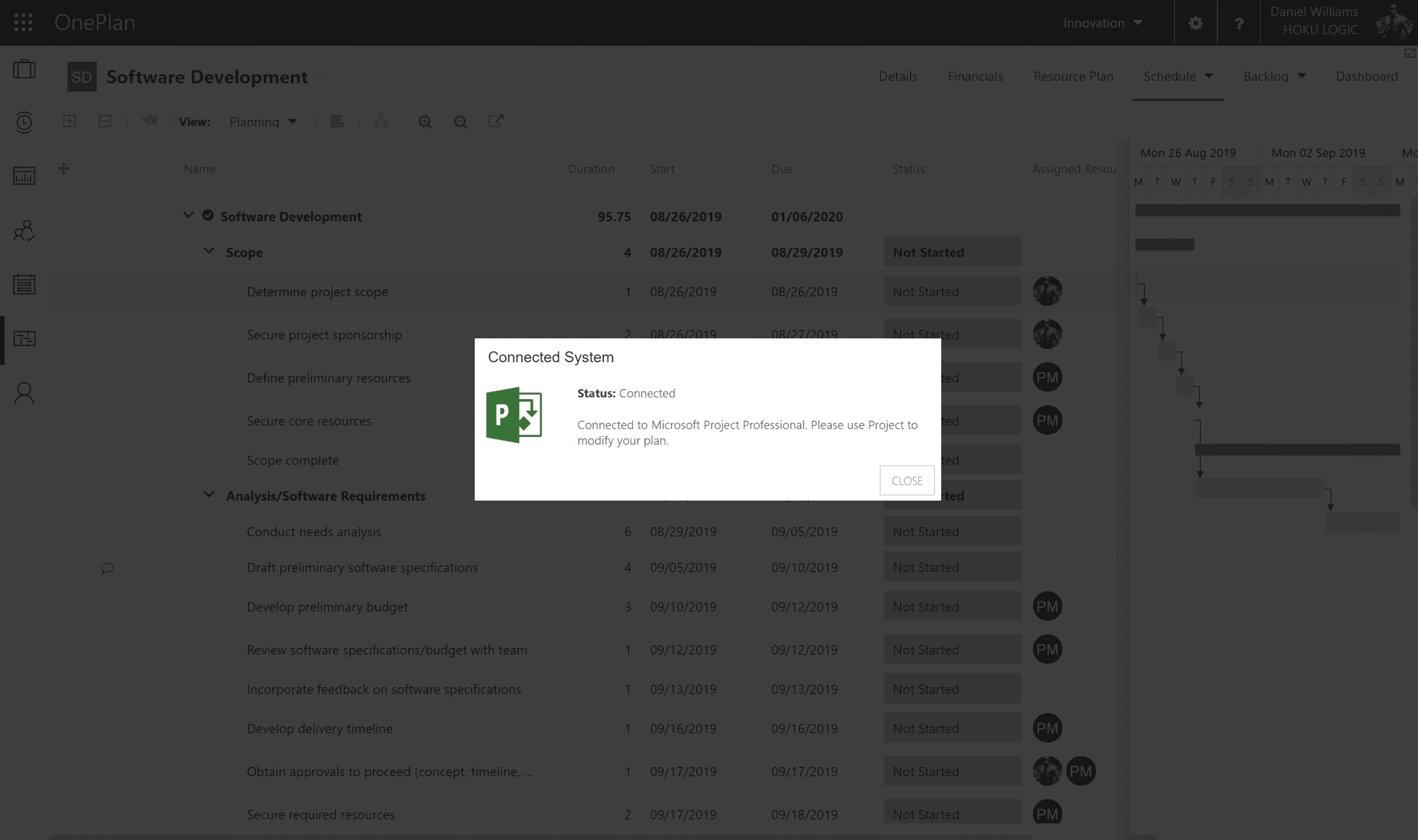Screen dimensions: 1418x840
Task: Open comment bubble on Draft preliminary software specifications
Action: click(107, 568)
